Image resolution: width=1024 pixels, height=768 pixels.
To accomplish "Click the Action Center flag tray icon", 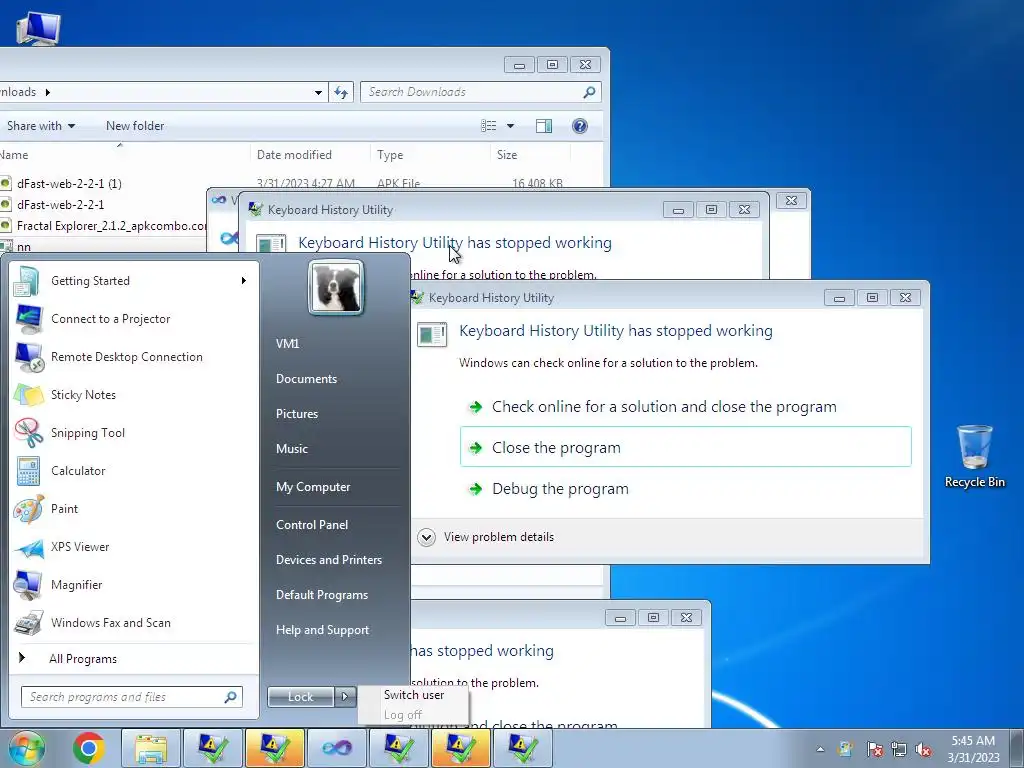I will click(874, 749).
